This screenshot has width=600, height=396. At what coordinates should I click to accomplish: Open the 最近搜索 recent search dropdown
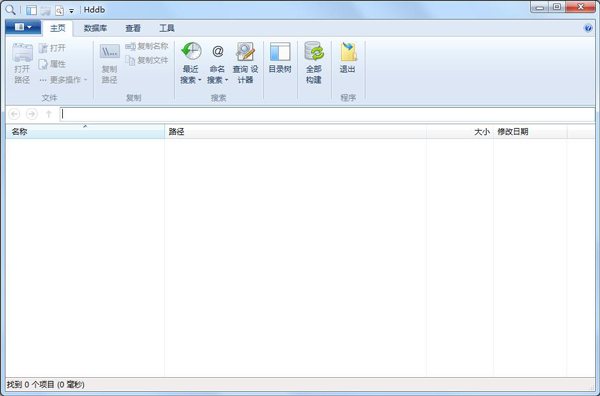click(x=191, y=63)
